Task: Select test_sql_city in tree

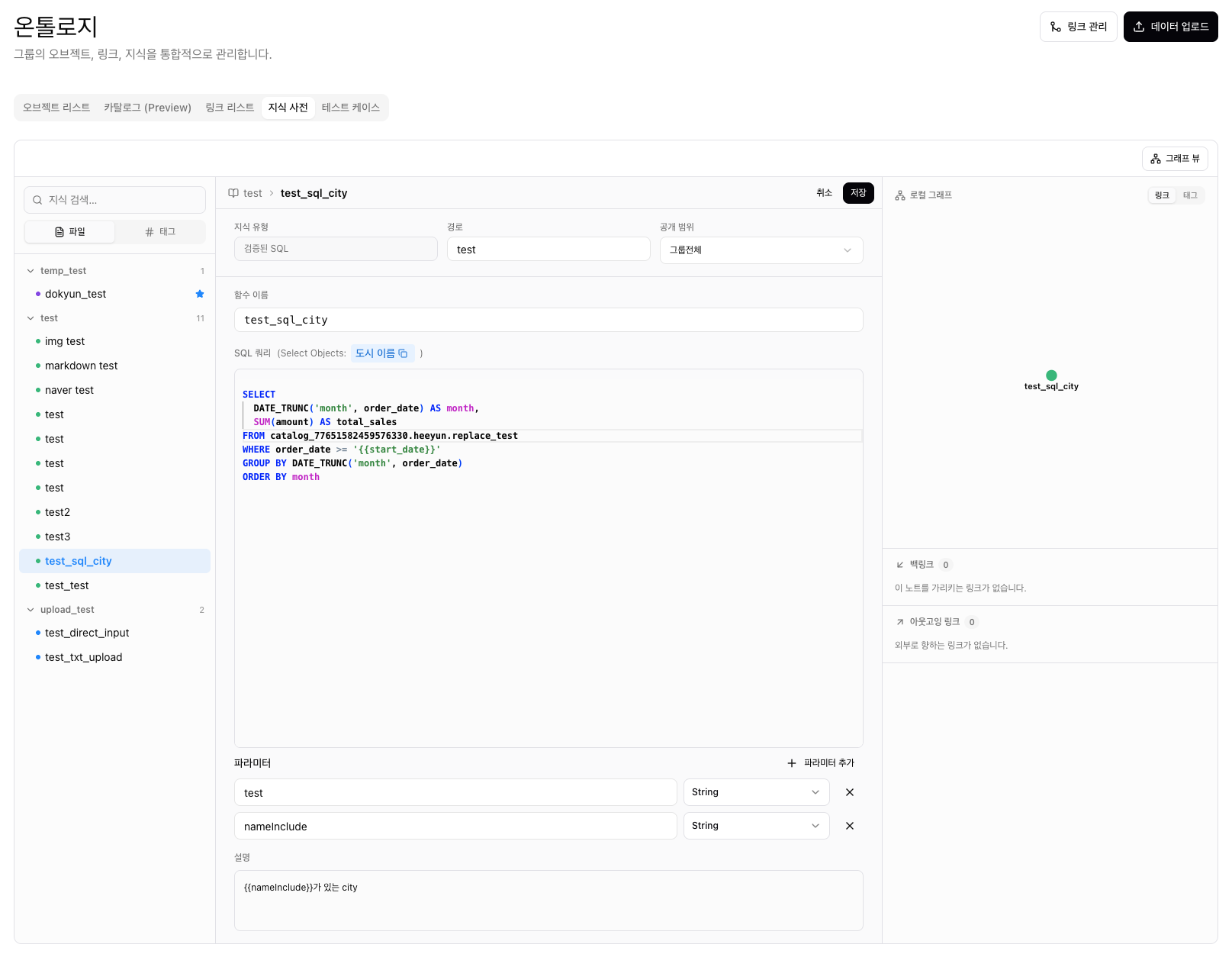Action: point(115,561)
